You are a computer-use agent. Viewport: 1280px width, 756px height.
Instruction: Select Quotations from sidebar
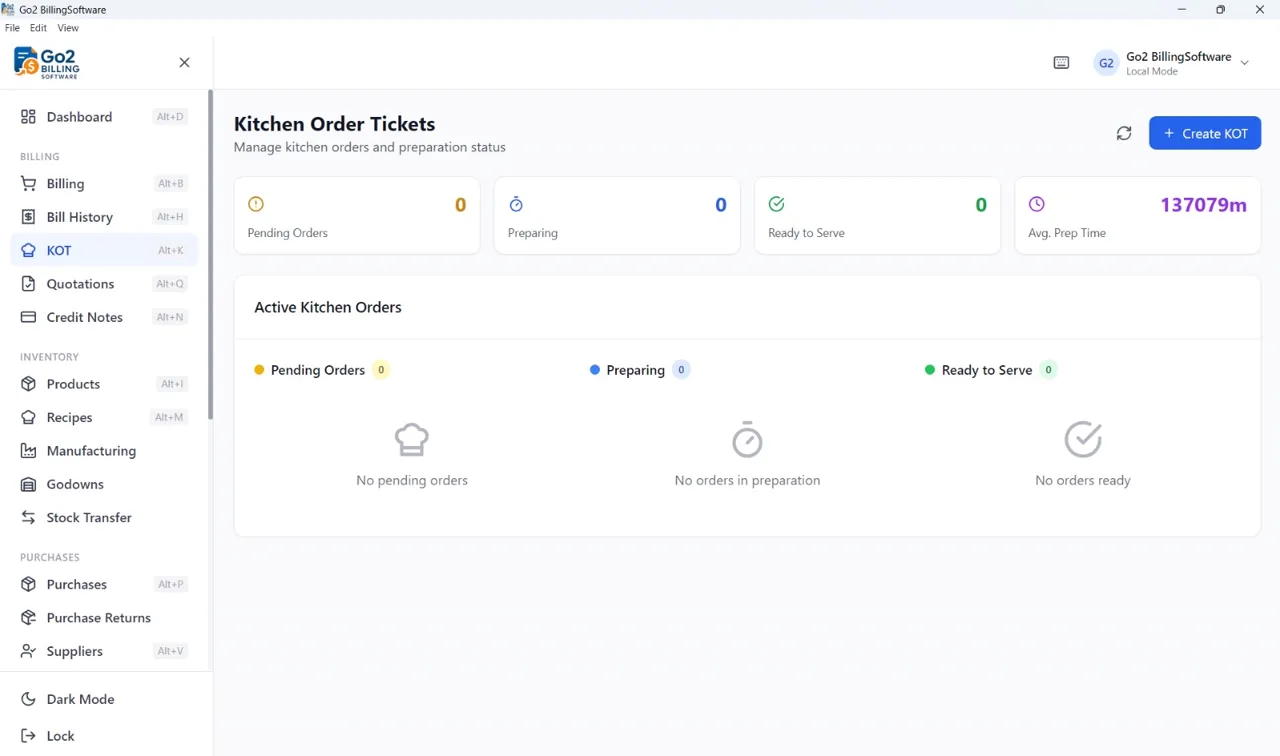point(104,284)
